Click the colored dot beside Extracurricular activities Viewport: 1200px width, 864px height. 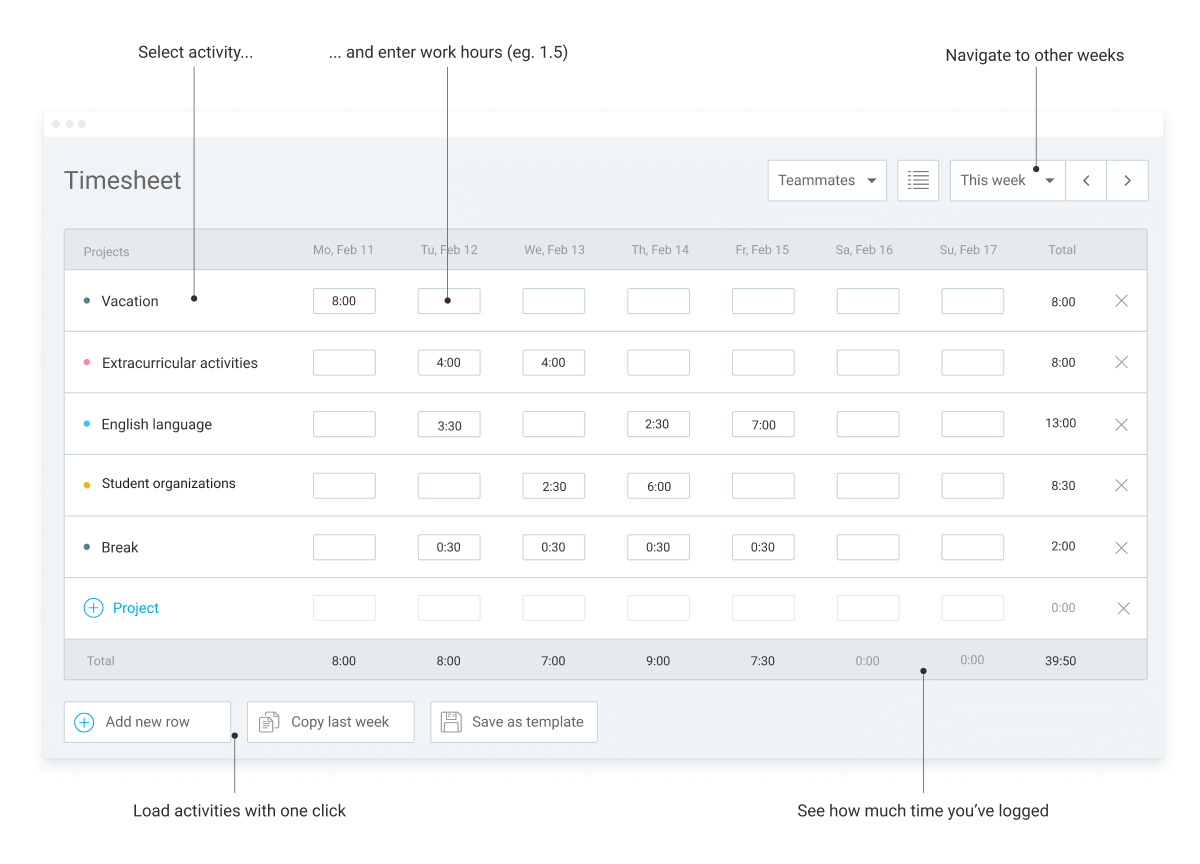pyautogui.click(x=85, y=362)
